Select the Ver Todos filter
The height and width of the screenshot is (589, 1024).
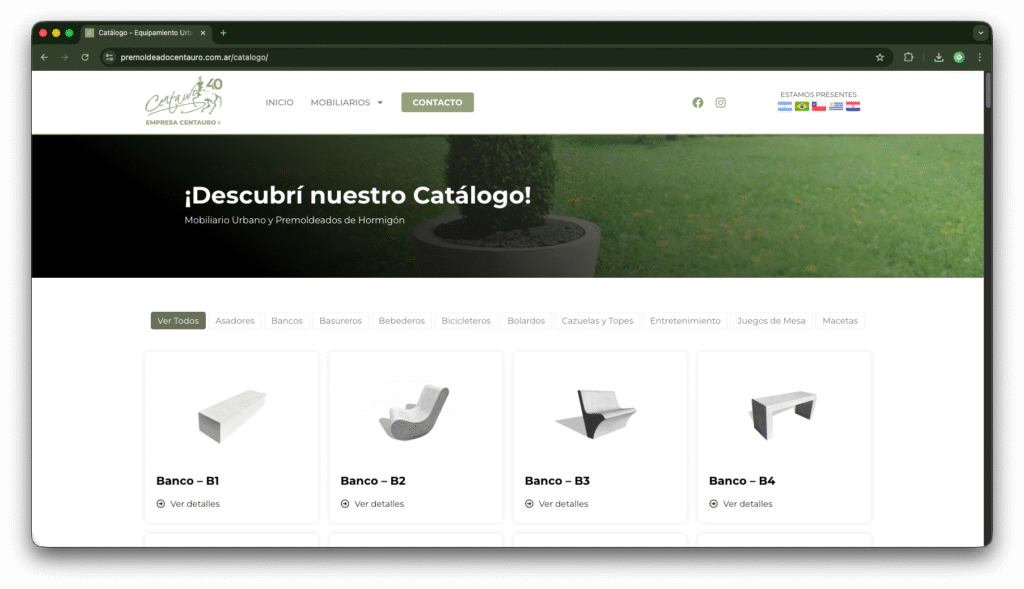point(178,321)
